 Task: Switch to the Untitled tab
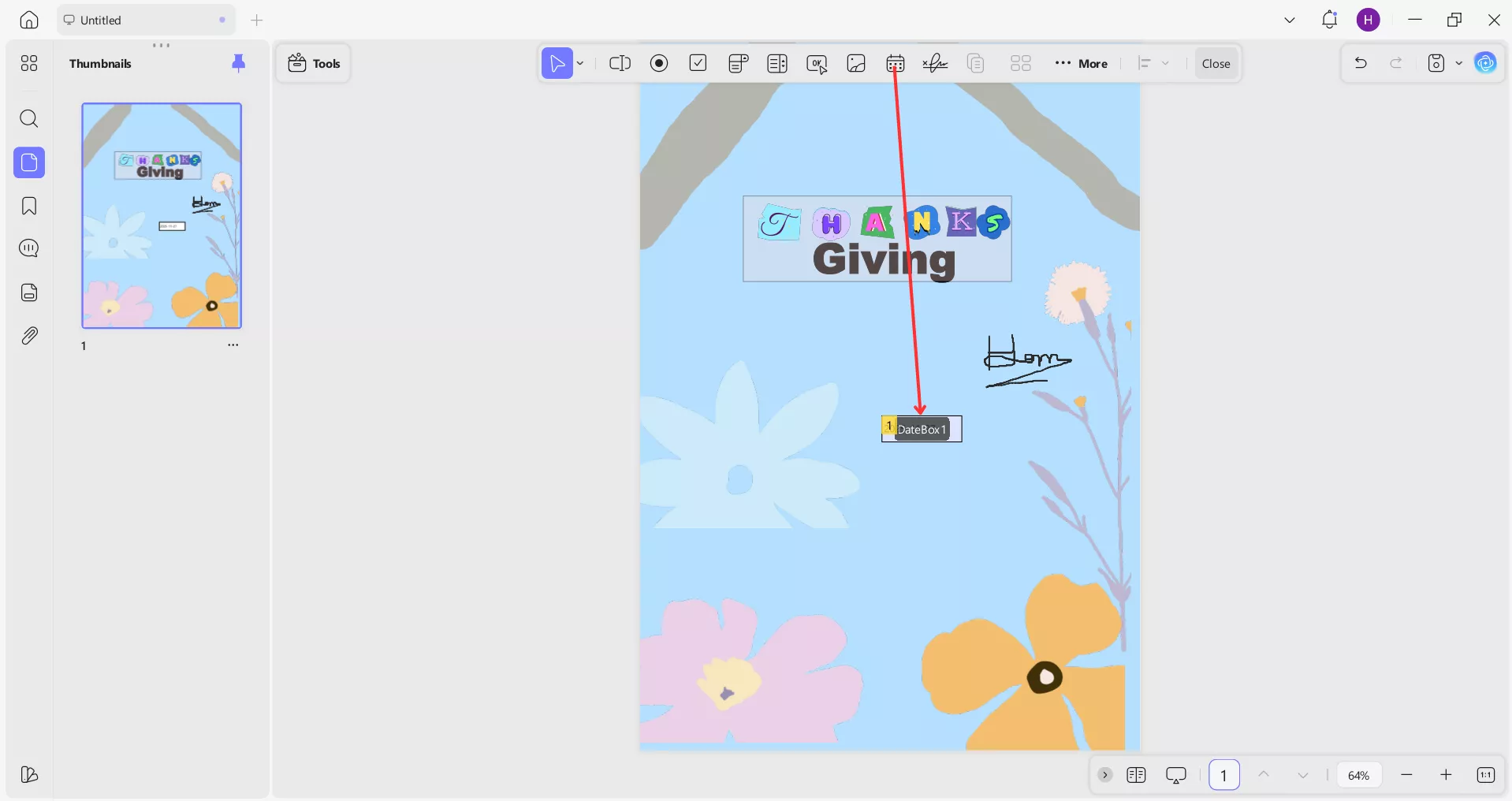[x=147, y=20]
